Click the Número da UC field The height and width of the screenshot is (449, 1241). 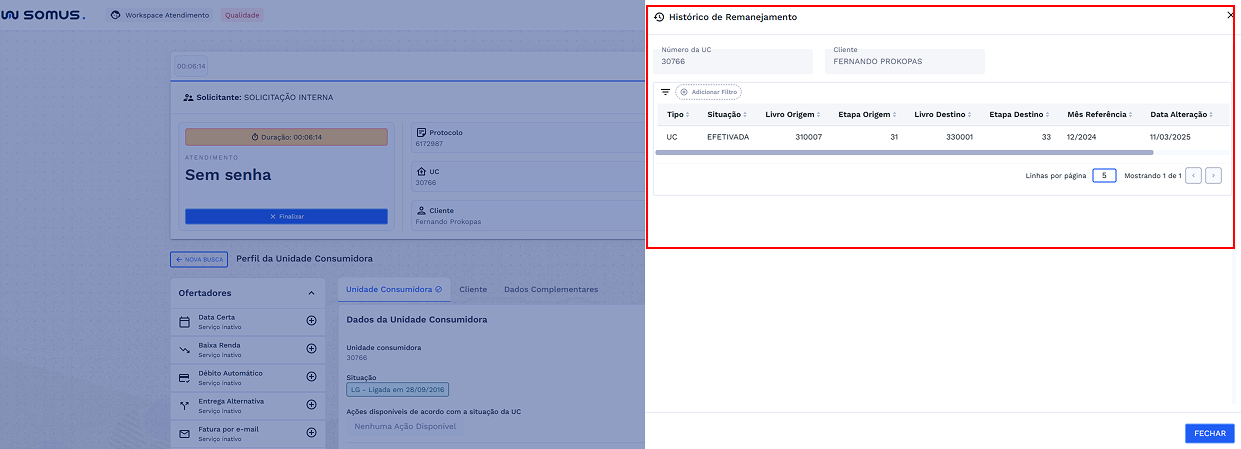(x=733, y=60)
